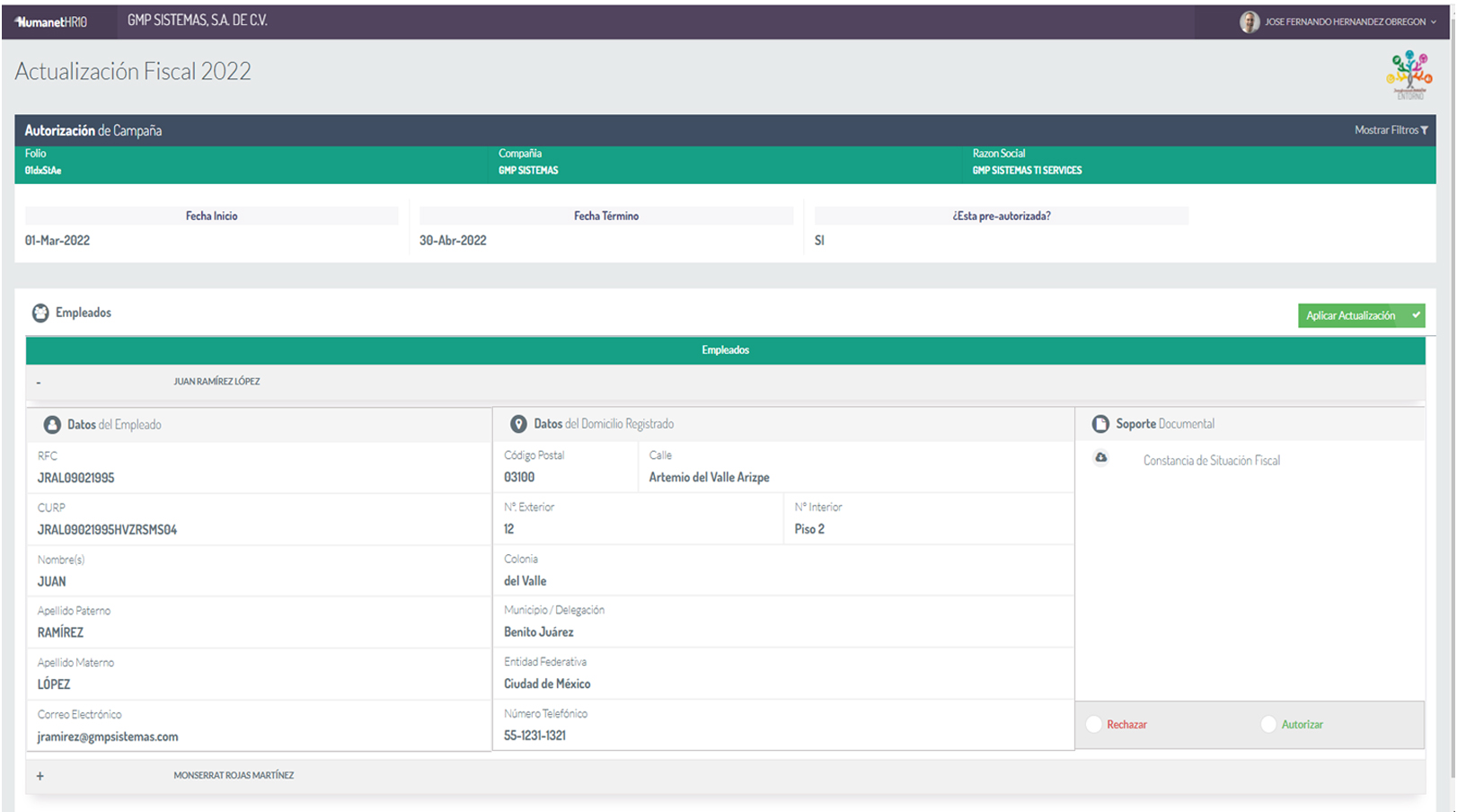Click the RFC field value
The image size is (1457, 812).
click(x=75, y=478)
